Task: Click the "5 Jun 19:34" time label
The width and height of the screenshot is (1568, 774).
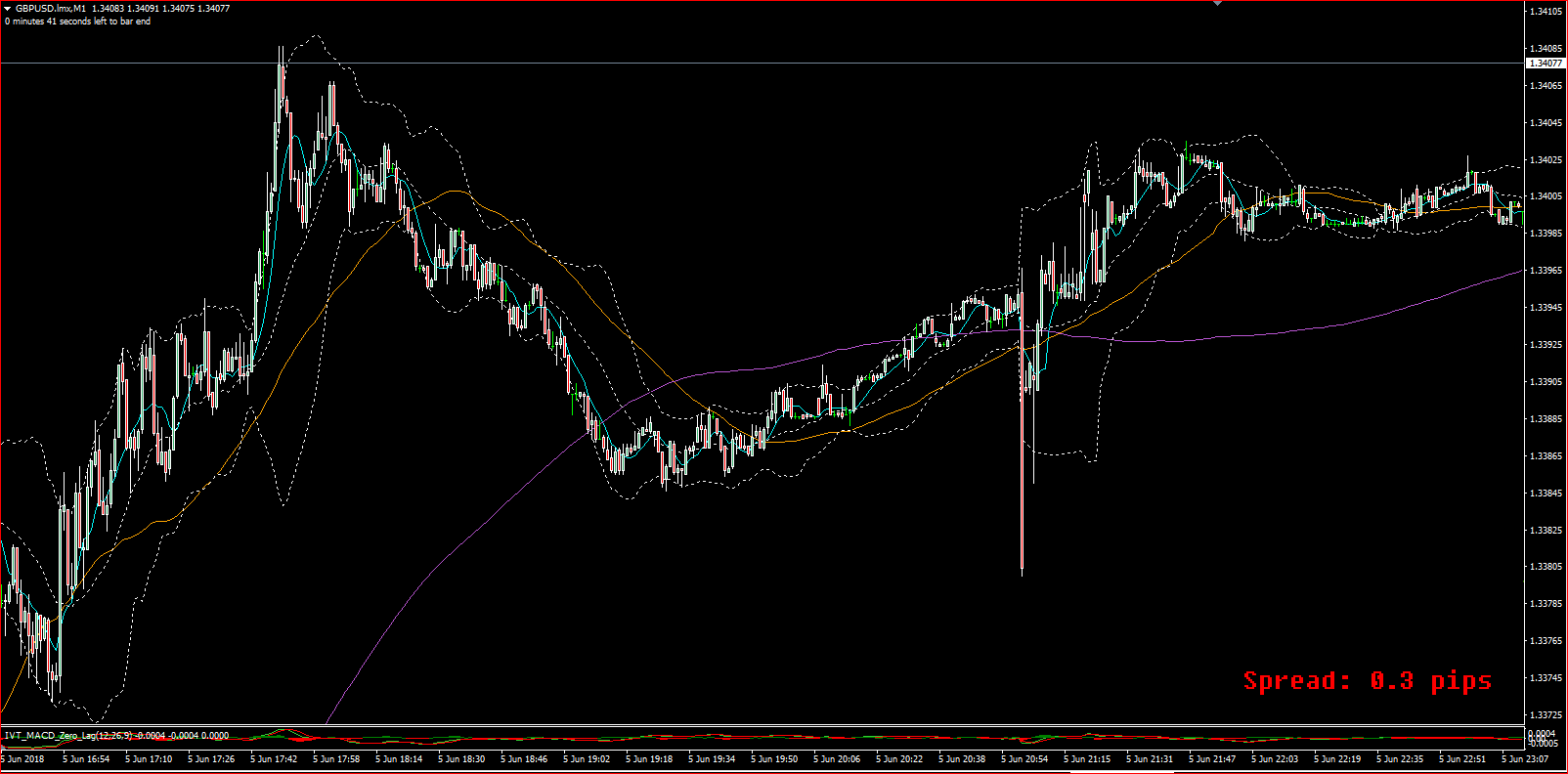Action: tap(712, 759)
